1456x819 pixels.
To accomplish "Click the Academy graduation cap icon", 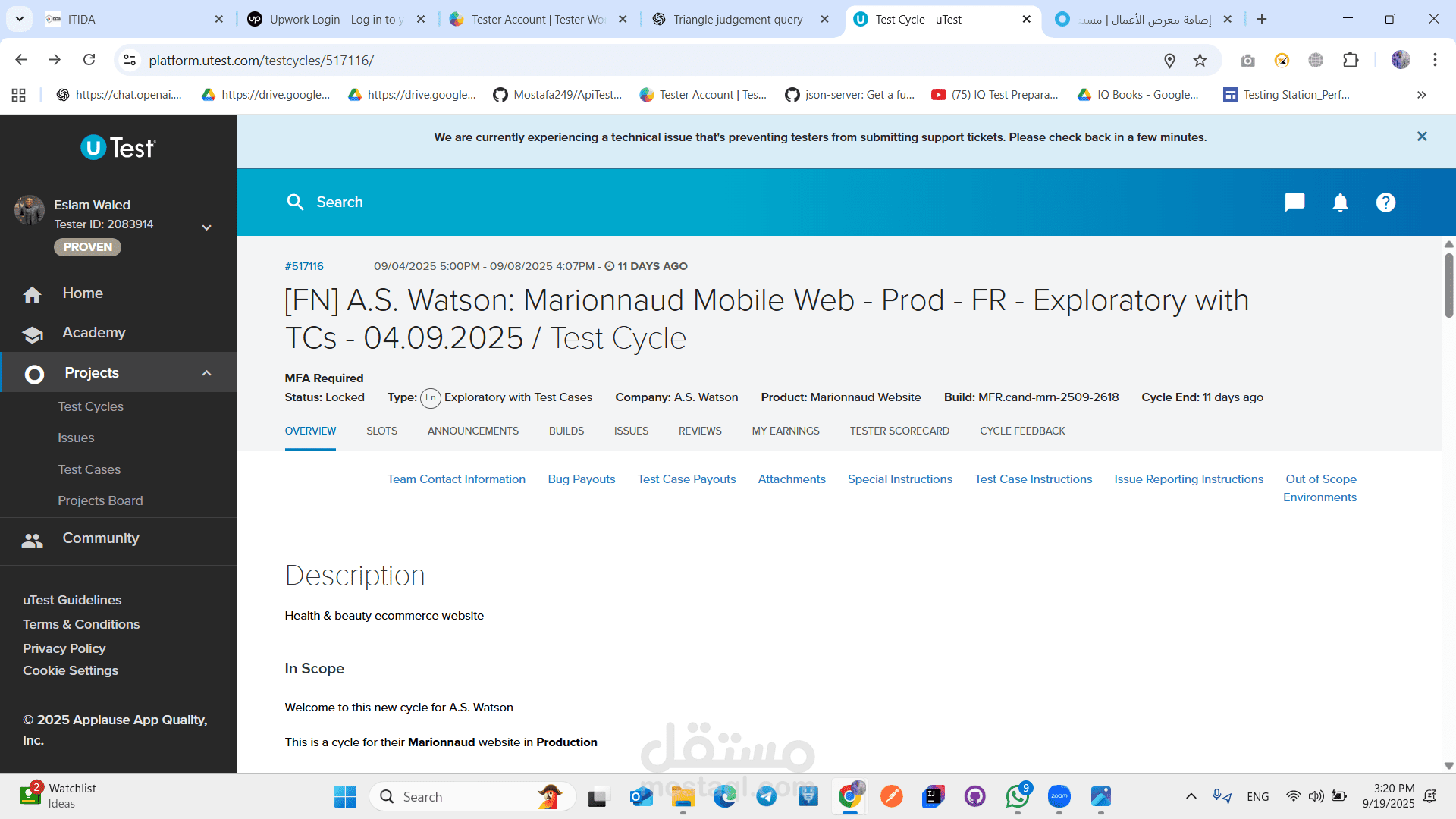I will [32, 334].
